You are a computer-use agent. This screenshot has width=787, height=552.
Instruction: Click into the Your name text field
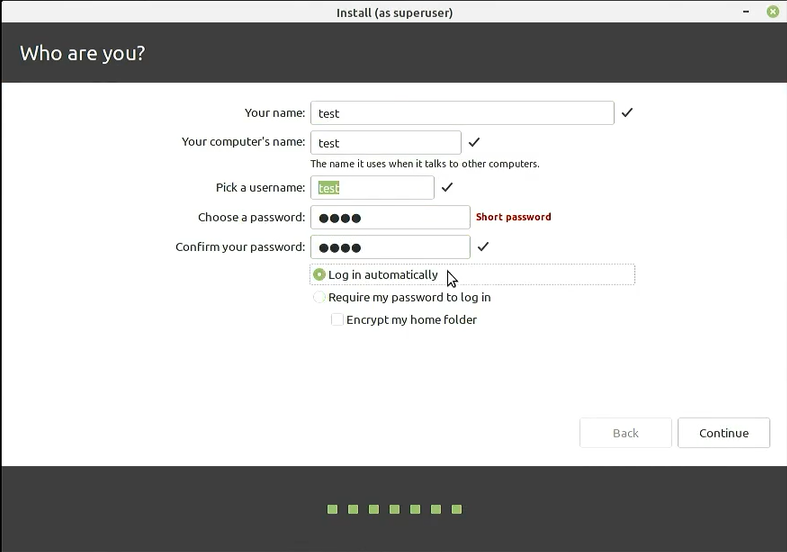[462, 113]
